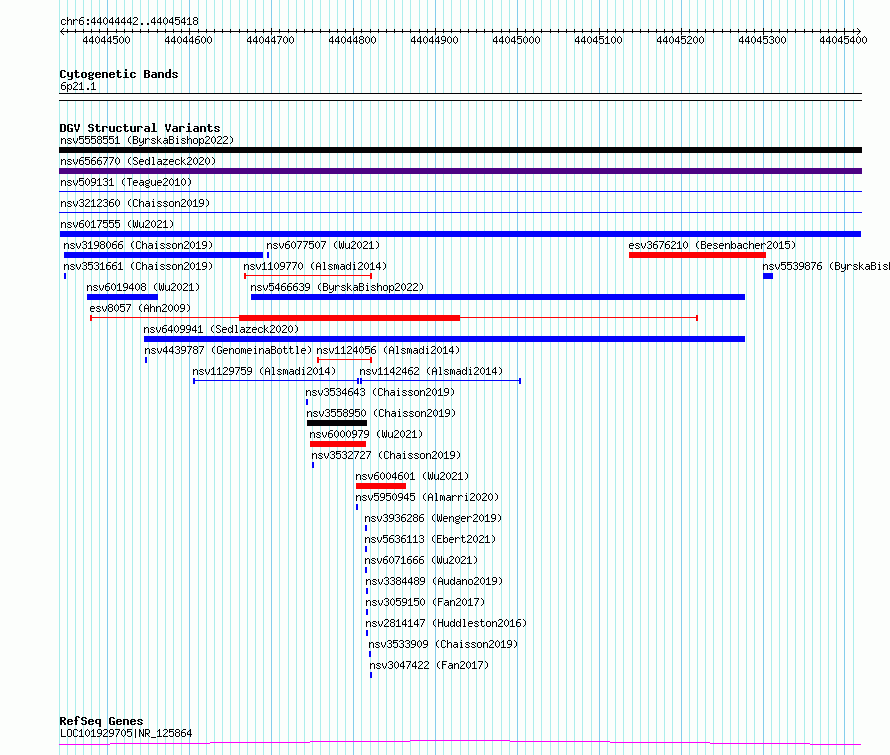890x755 pixels.
Task: Click the nsv3059150 (Fan2017) label
Action: coord(425,602)
